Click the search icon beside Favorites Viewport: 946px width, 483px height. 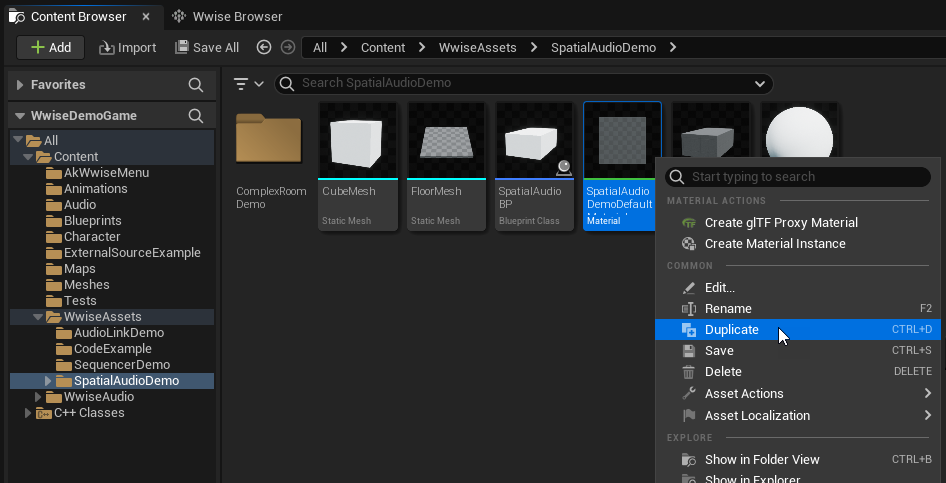click(196, 85)
